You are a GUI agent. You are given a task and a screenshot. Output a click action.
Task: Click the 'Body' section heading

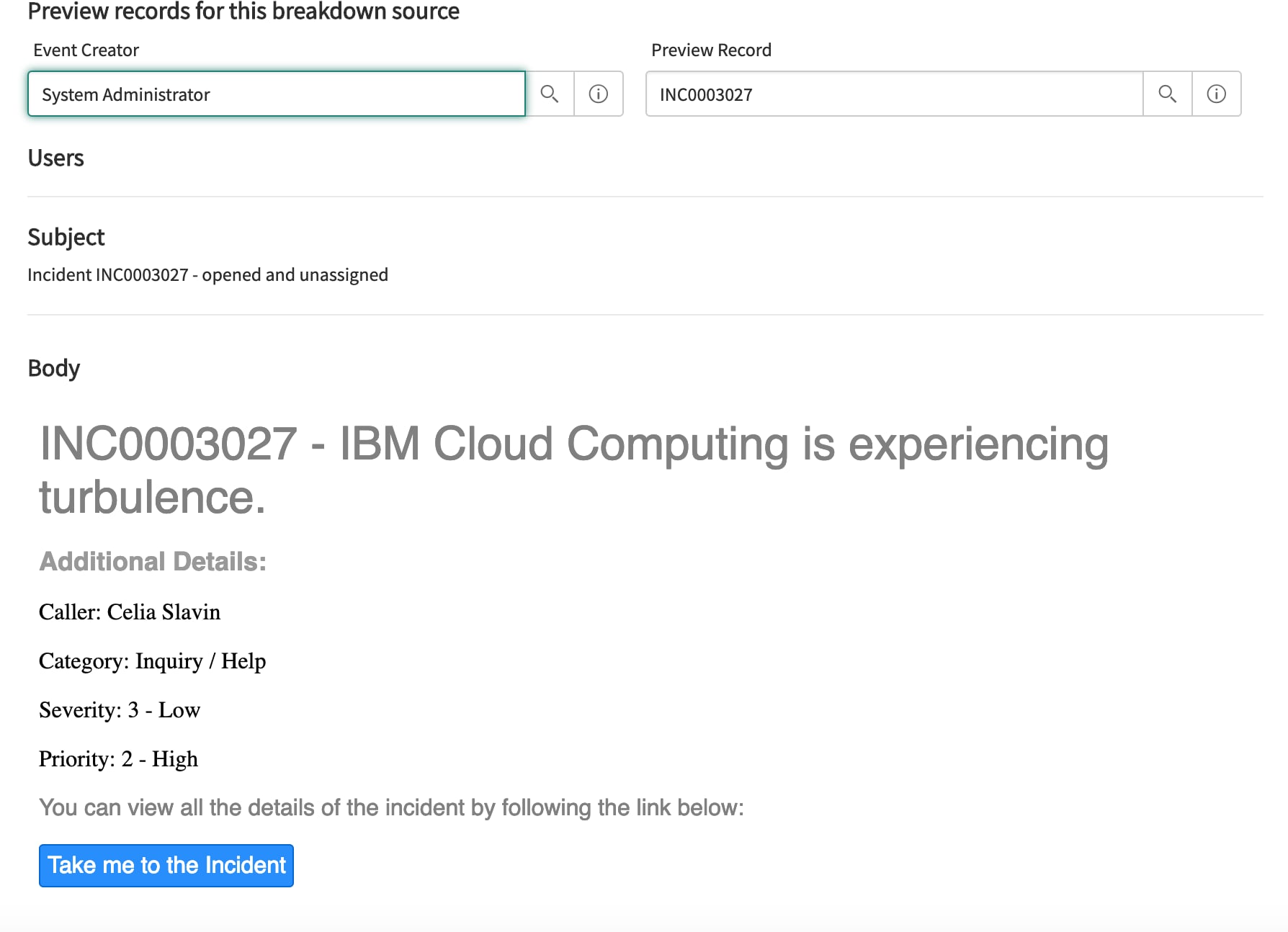(x=54, y=368)
